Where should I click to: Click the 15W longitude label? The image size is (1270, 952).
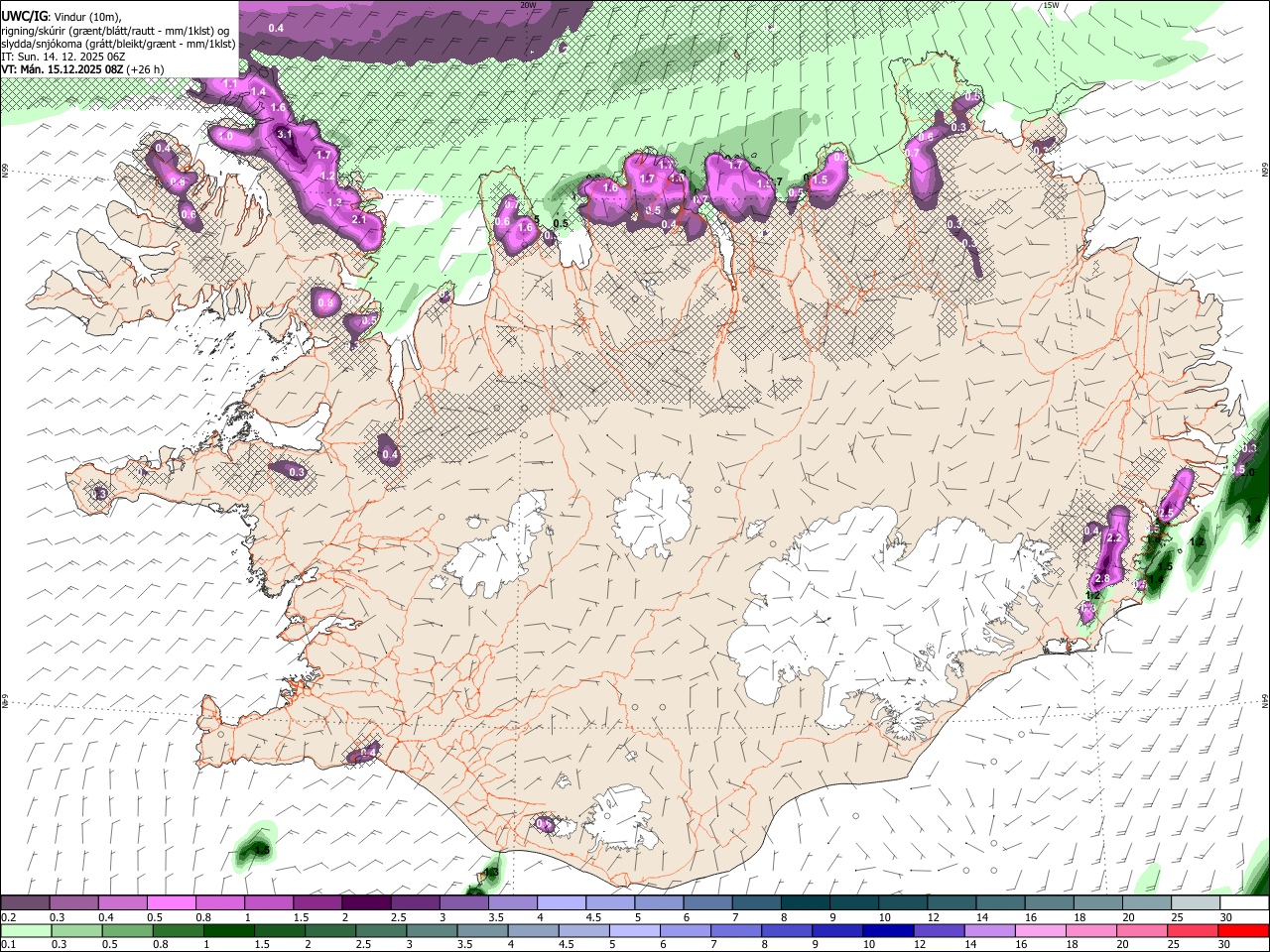tap(1051, 5)
